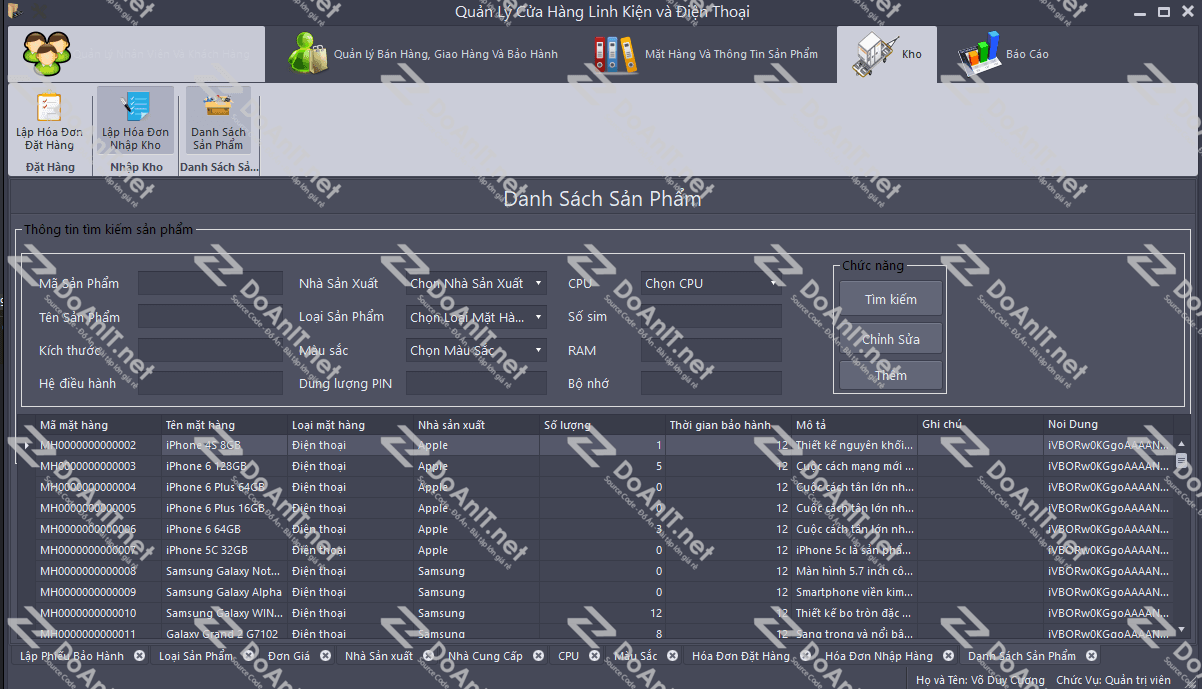The width and height of the screenshot is (1202, 689).
Task: Open the sales management shopping bag icon
Action: [x=307, y=54]
